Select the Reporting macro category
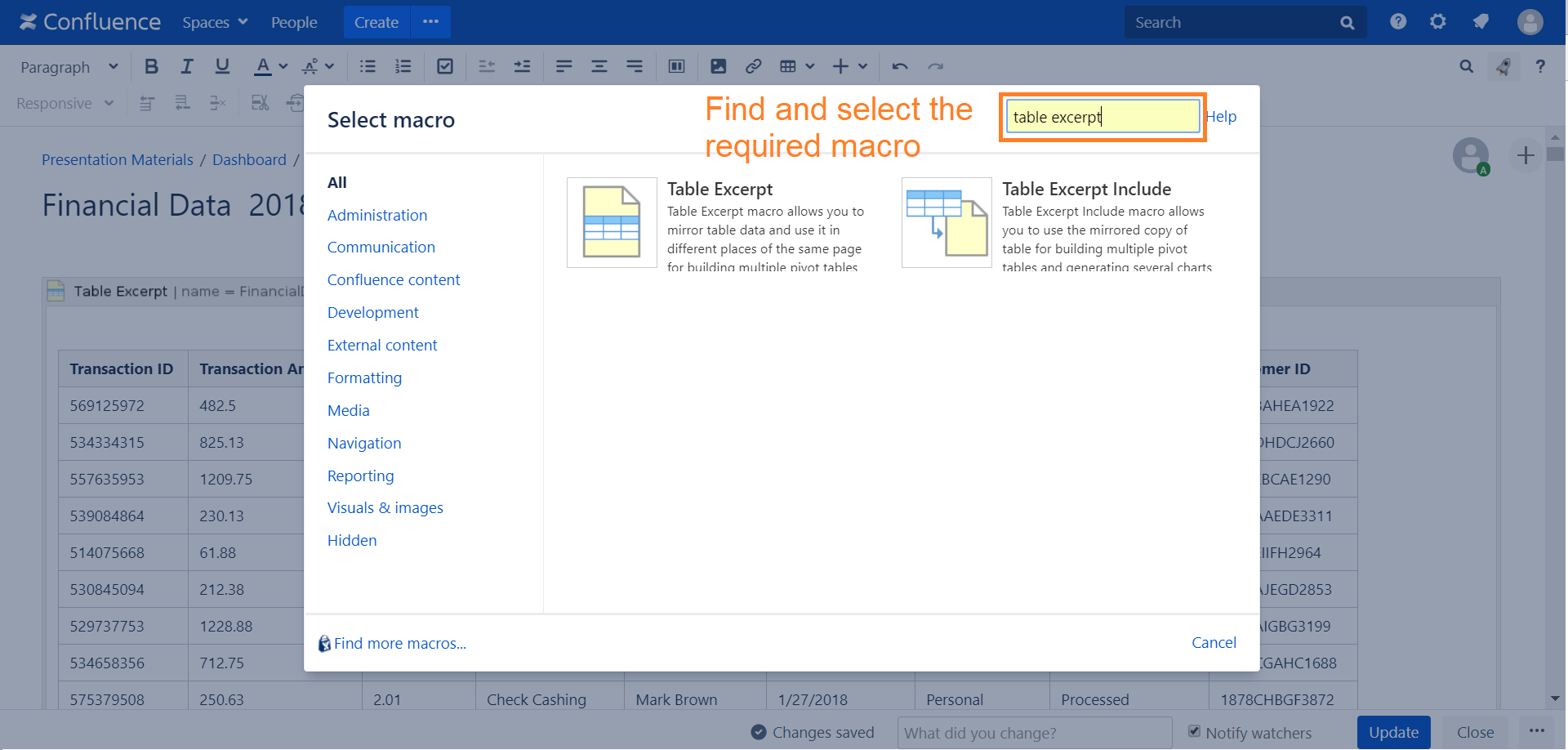This screenshot has width=1568, height=750. 360,475
